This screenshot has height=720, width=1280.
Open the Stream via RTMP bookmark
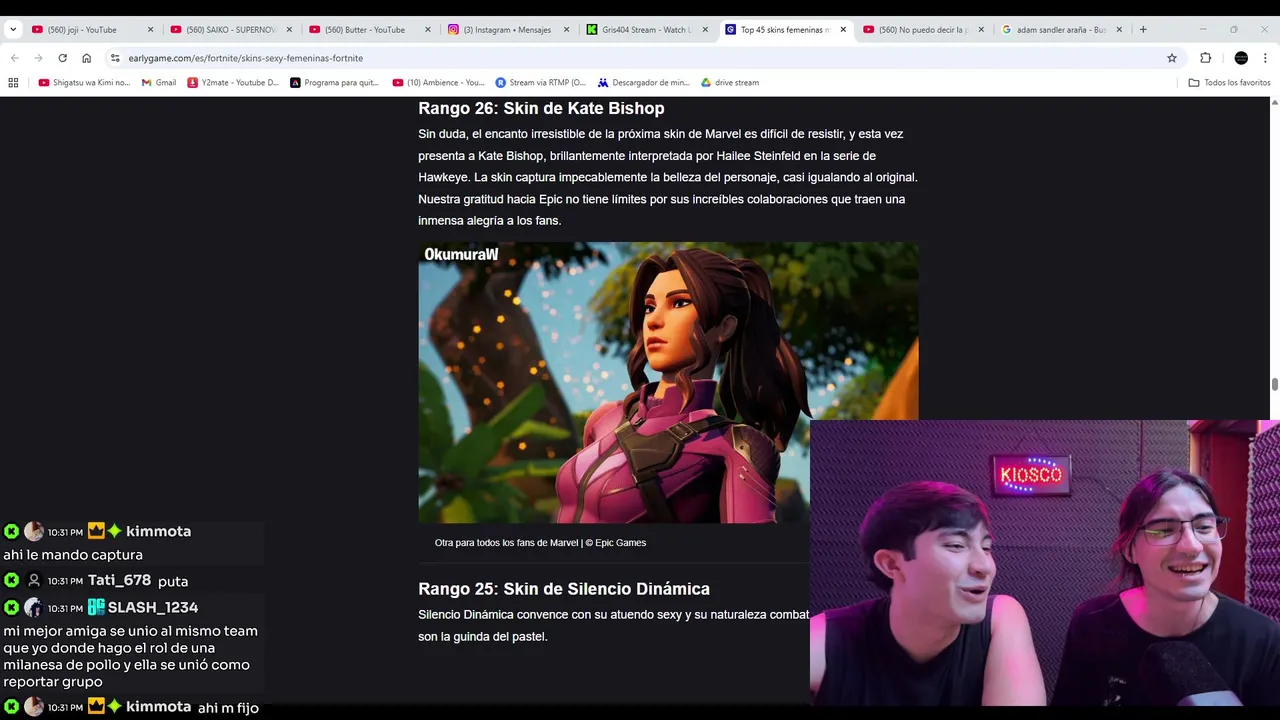[540, 83]
